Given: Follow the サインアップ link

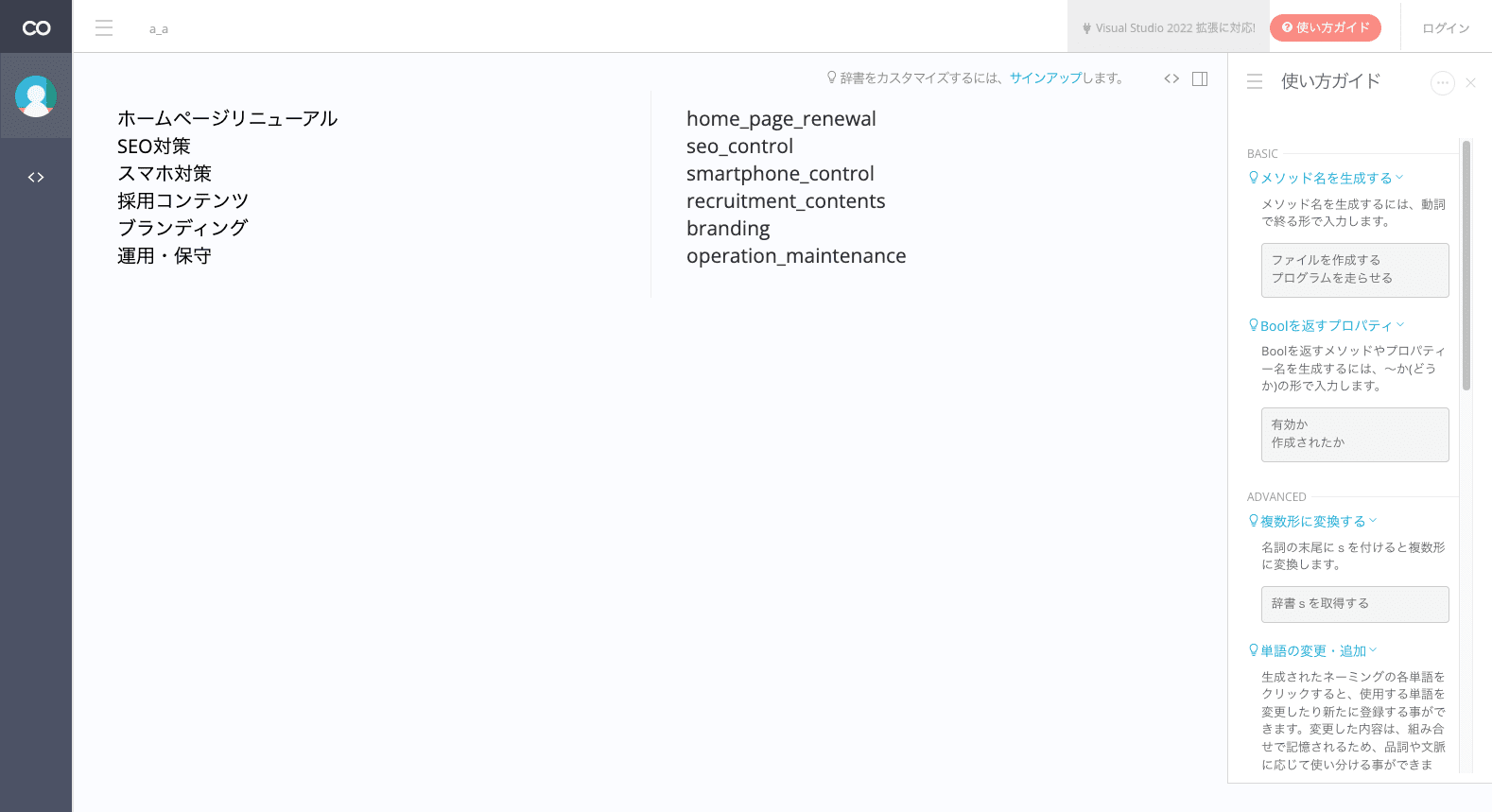Looking at the screenshot, I should click(x=1045, y=78).
